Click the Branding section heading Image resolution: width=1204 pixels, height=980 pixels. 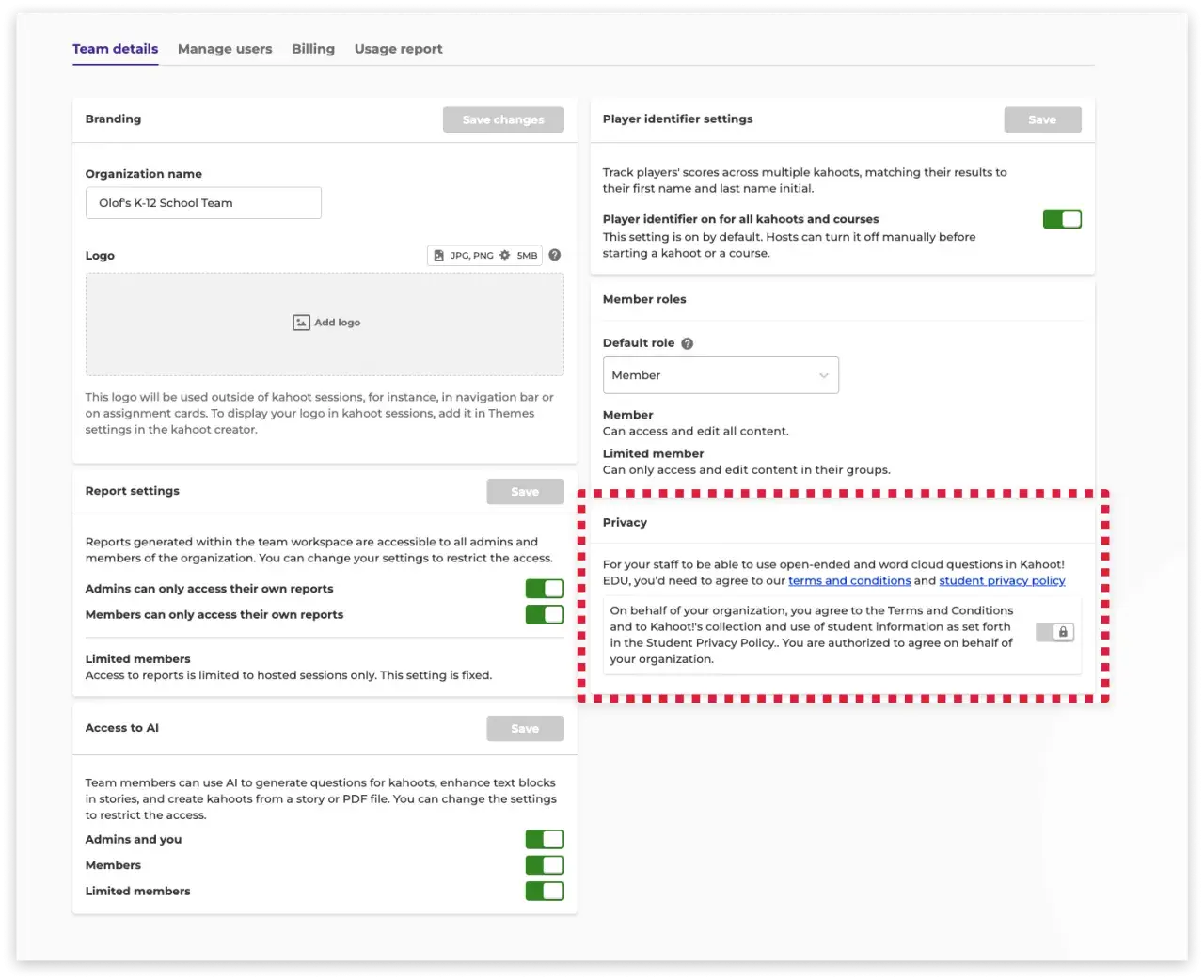tap(113, 119)
